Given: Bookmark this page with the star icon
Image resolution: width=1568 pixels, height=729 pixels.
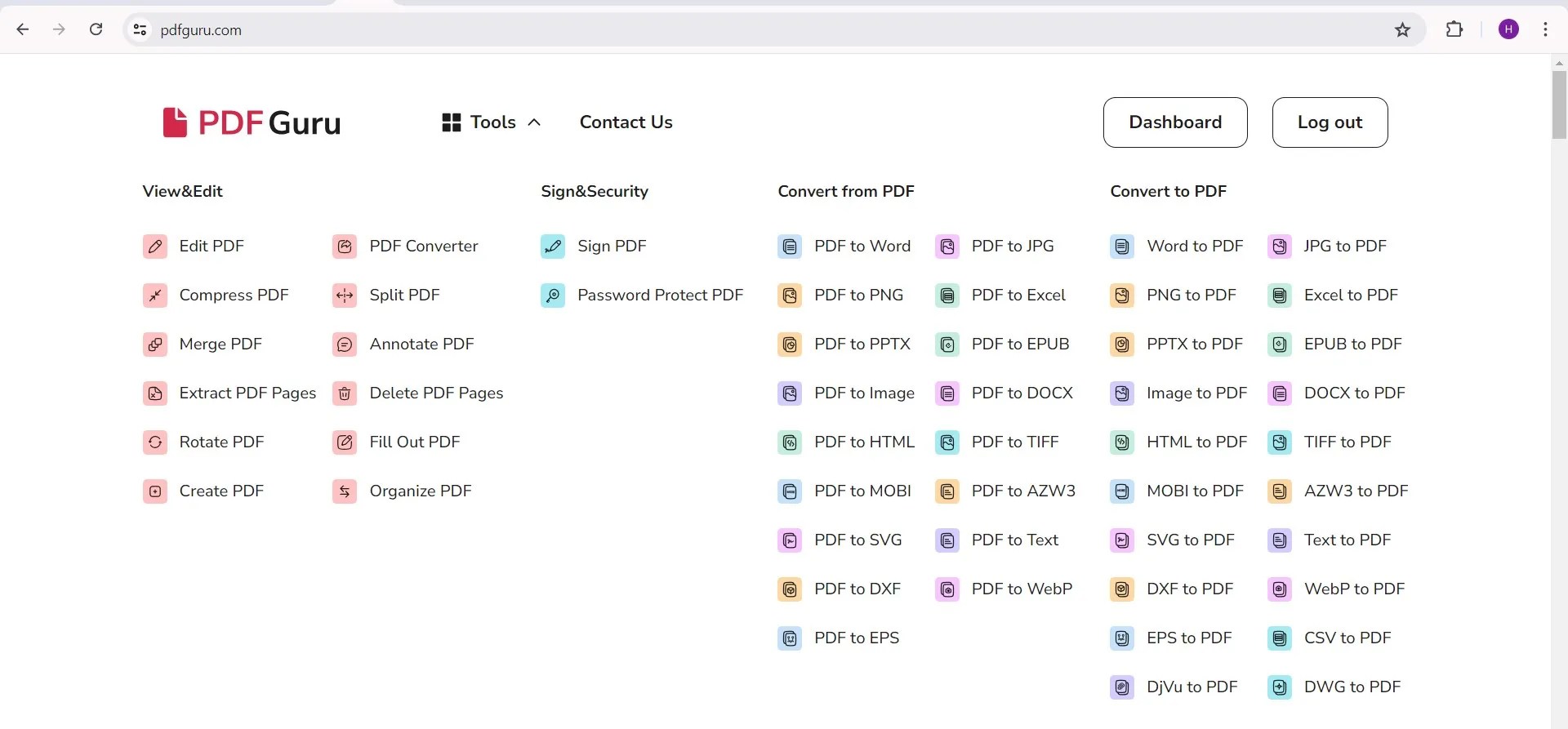Looking at the screenshot, I should coord(1402,29).
